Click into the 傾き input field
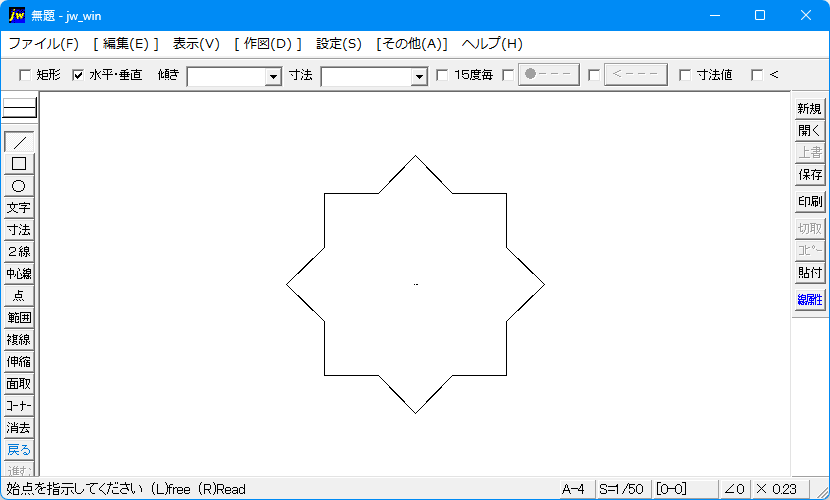 227,77
